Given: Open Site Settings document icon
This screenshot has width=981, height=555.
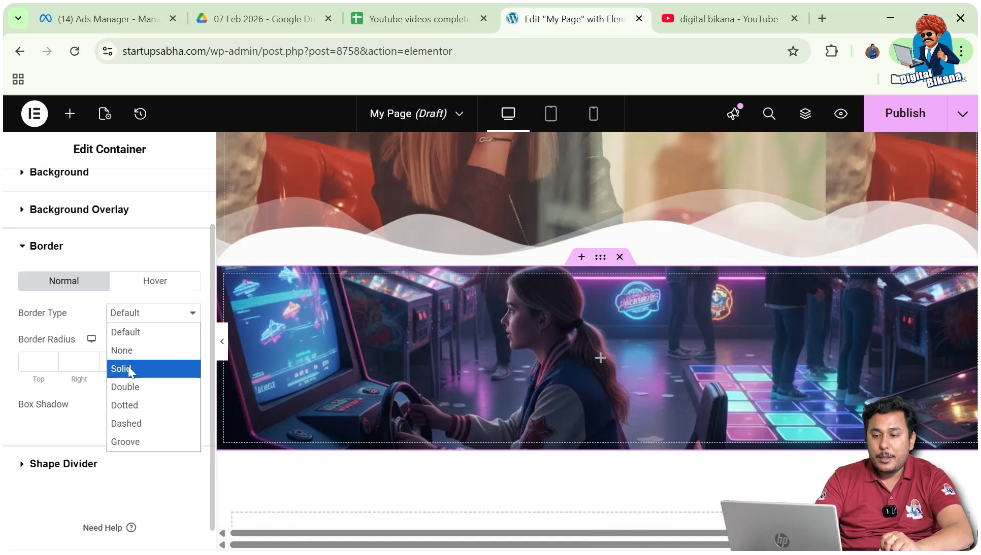Looking at the screenshot, I should click(105, 114).
